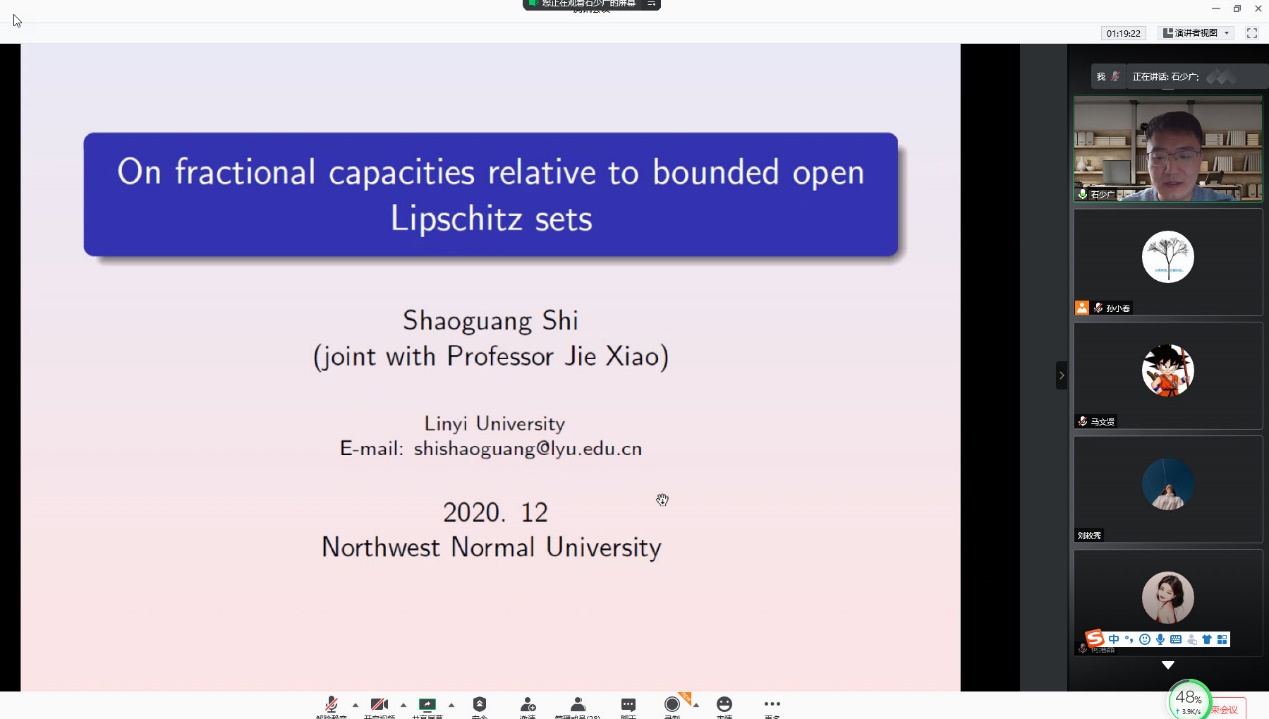
Task: Open the Manage Members panel
Action: pyautogui.click(x=577, y=705)
